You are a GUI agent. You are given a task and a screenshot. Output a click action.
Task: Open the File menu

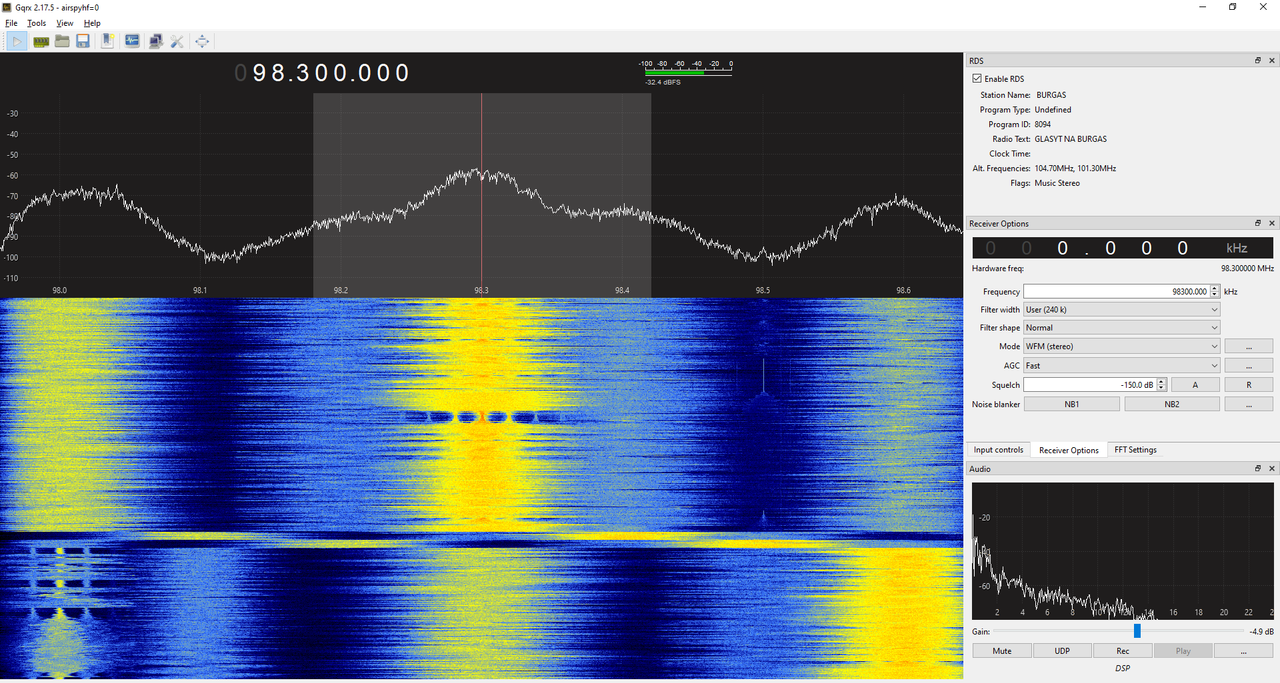click(x=11, y=23)
